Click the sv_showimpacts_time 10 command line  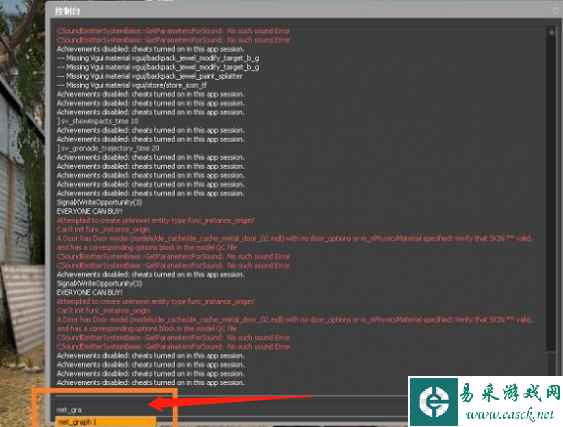[x=98, y=121]
